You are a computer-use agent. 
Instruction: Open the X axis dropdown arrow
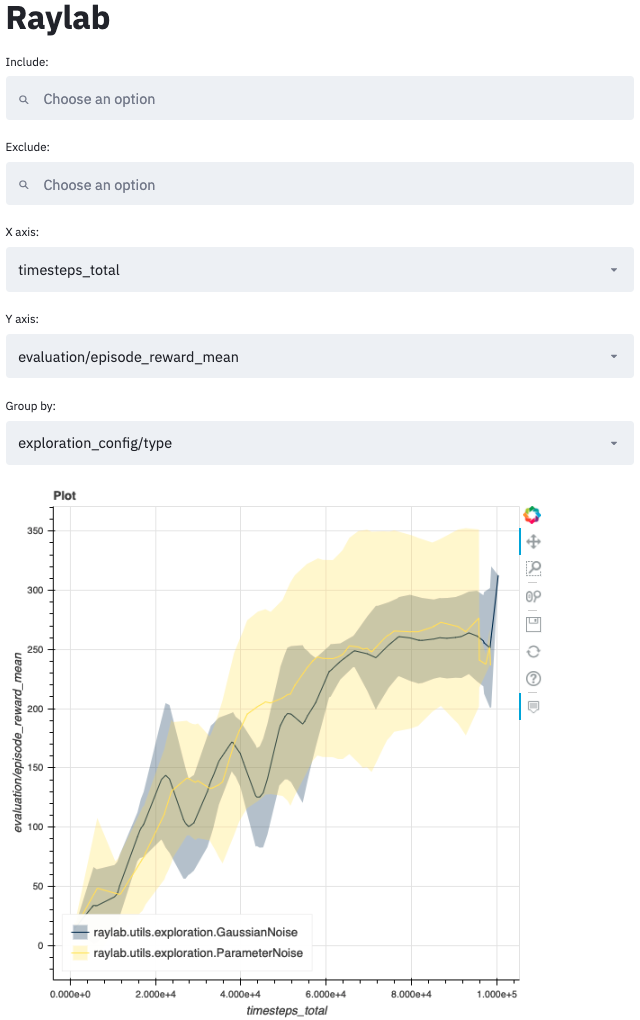click(612, 270)
